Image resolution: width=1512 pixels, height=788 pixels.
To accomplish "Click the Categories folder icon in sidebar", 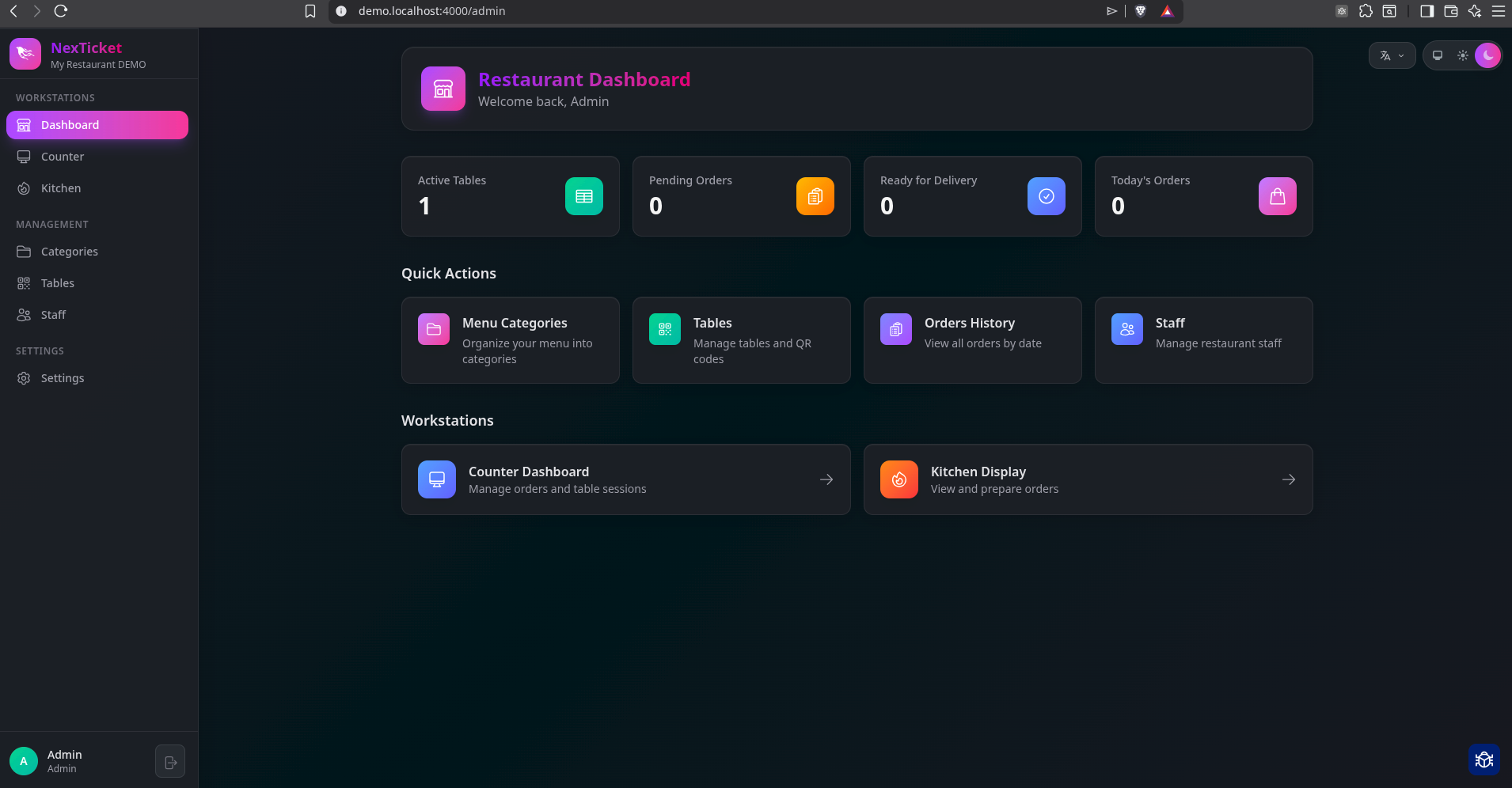I will 24,251.
